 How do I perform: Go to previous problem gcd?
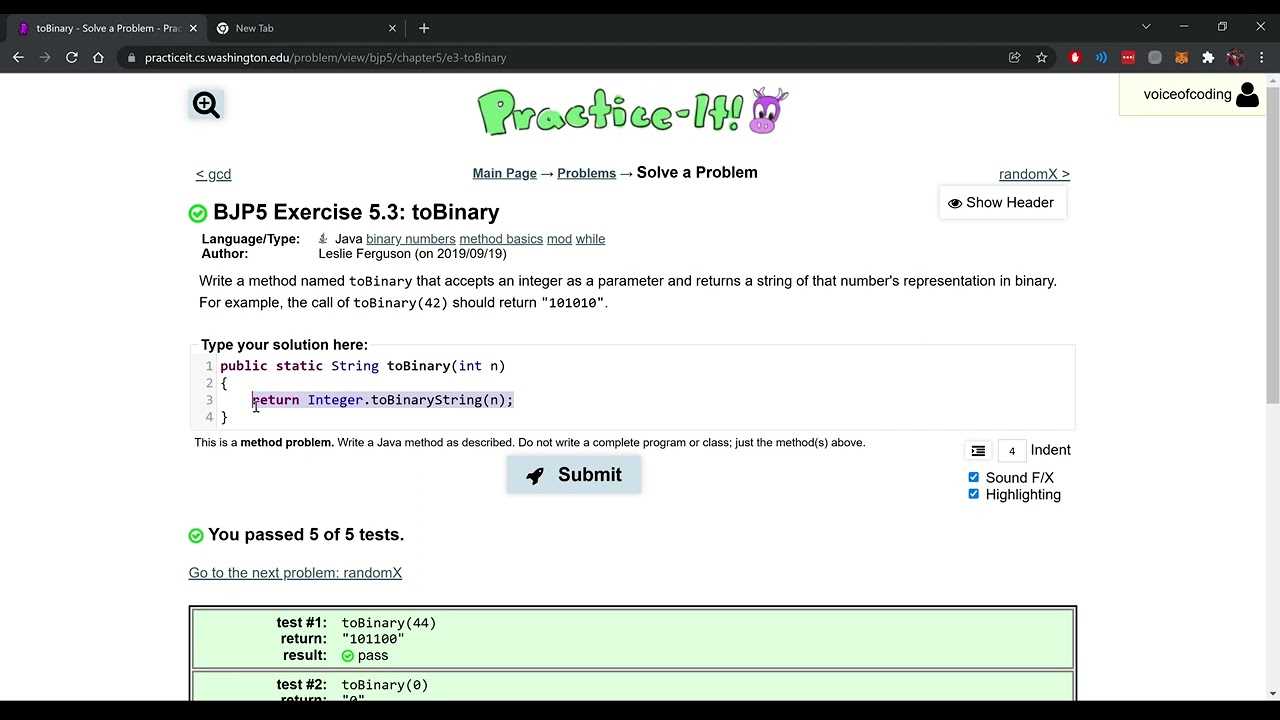pyautogui.click(x=213, y=174)
